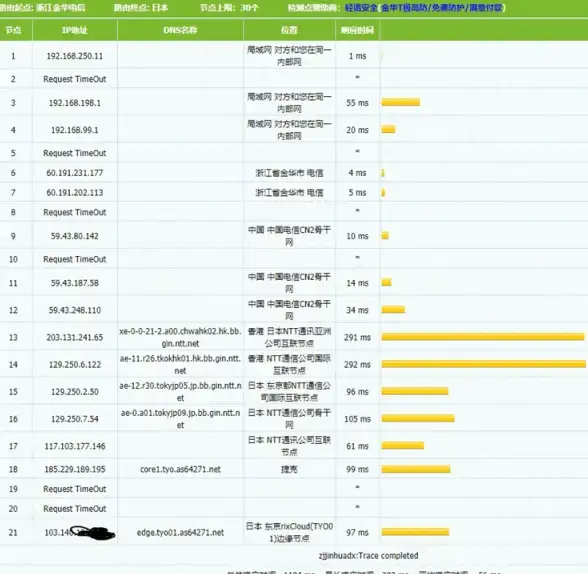Image resolution: width=588 pixels, height=574 pixels.
Task: Select the partially redacted 103.14 IP address
Action: click(x=79, y=532)
